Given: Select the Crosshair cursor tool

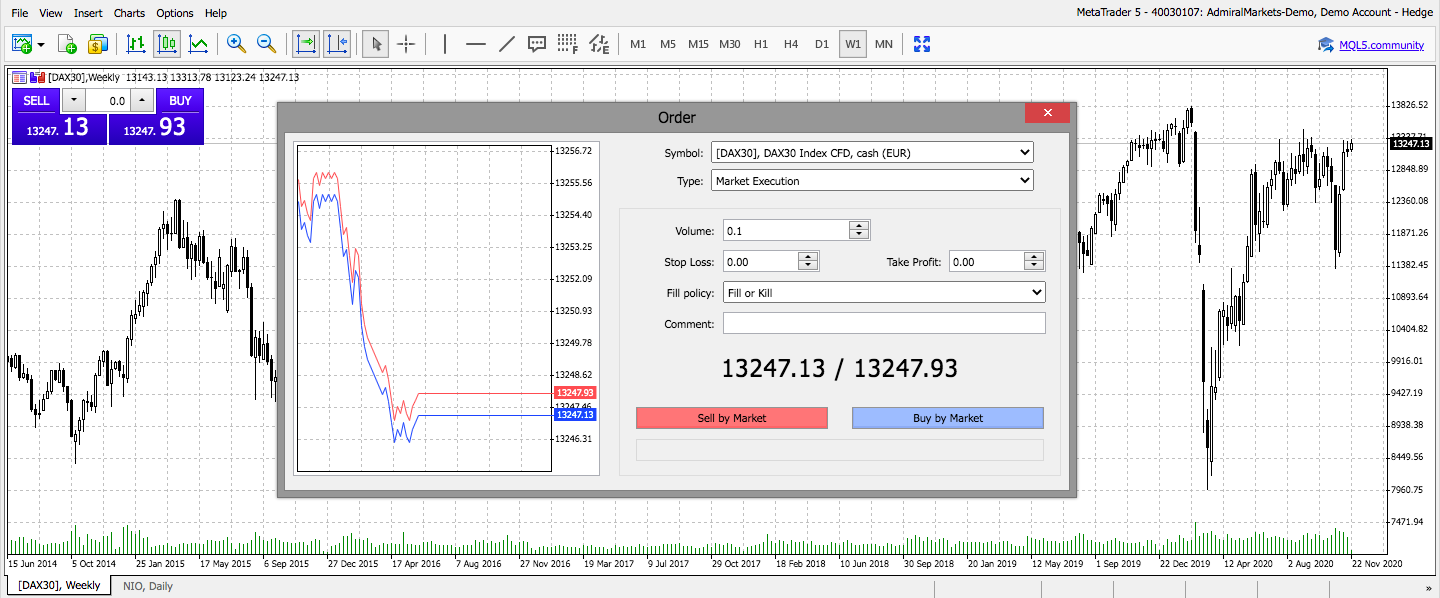Looking at the screenshot, I should [x=406, y=44].
